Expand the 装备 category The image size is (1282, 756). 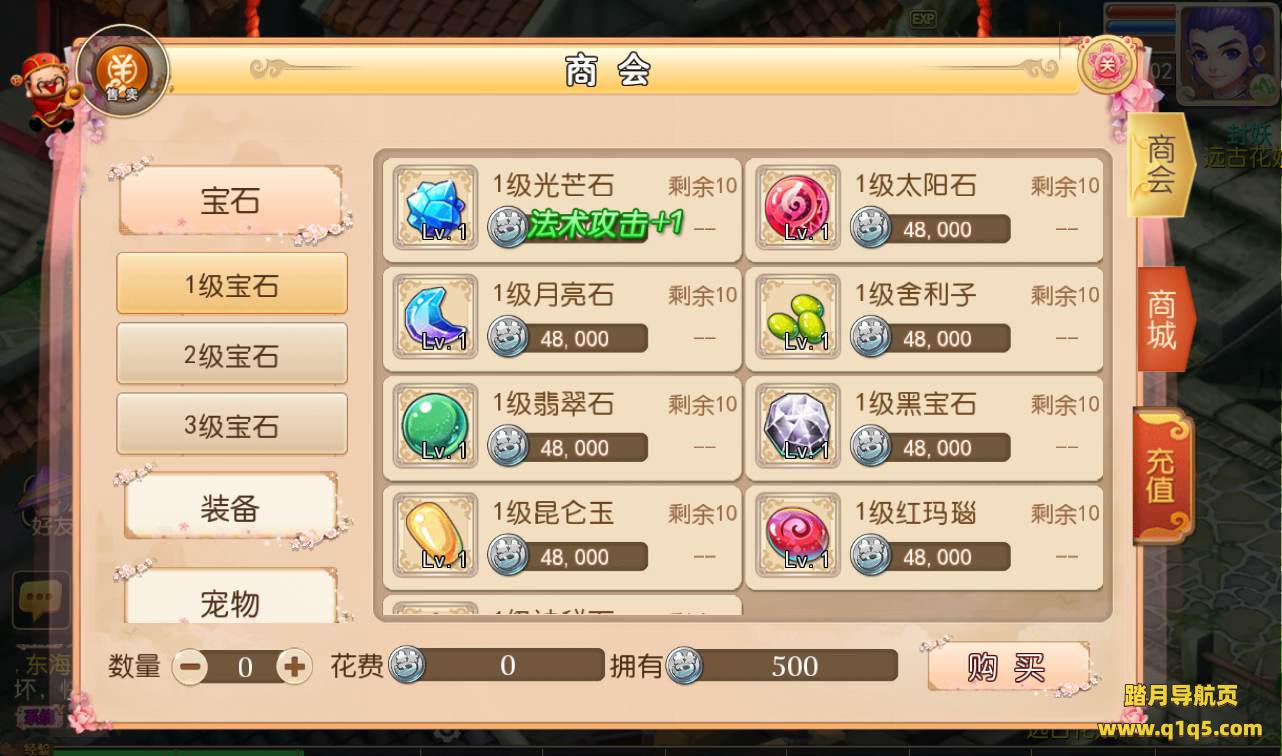tap(231, 508)
